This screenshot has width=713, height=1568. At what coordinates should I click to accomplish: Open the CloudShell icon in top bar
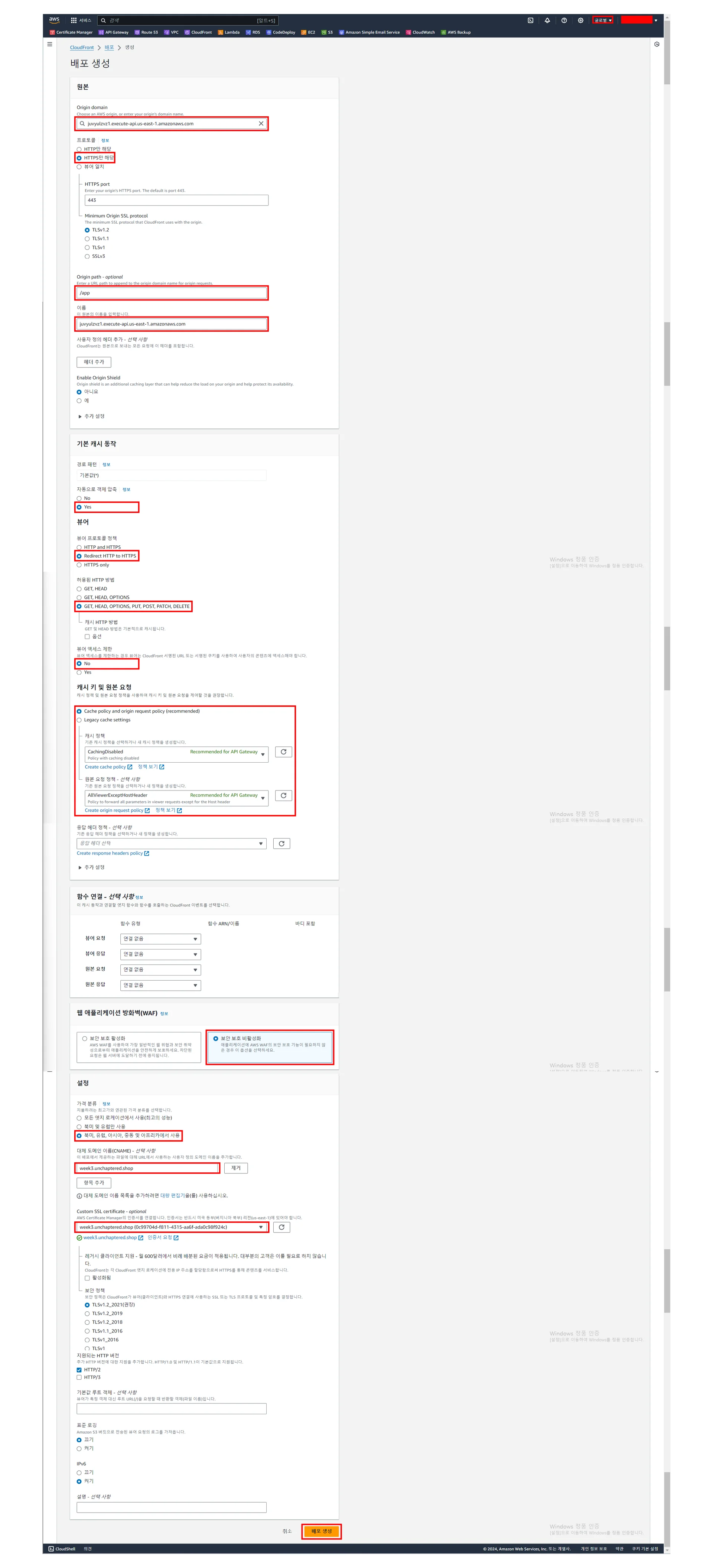530,20
